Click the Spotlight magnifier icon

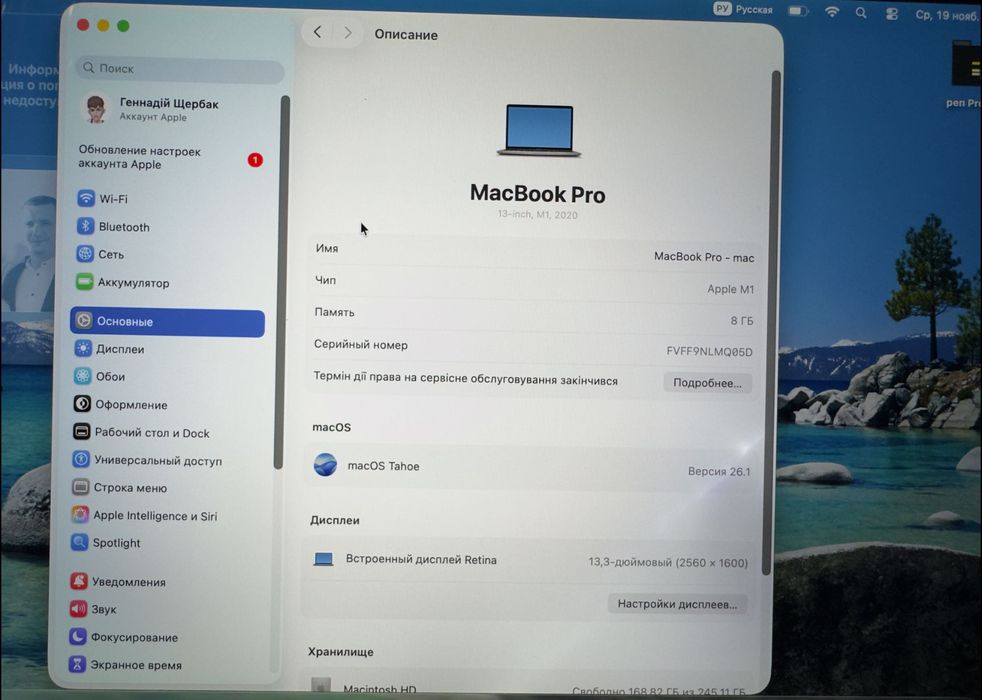tap(79, 542)
